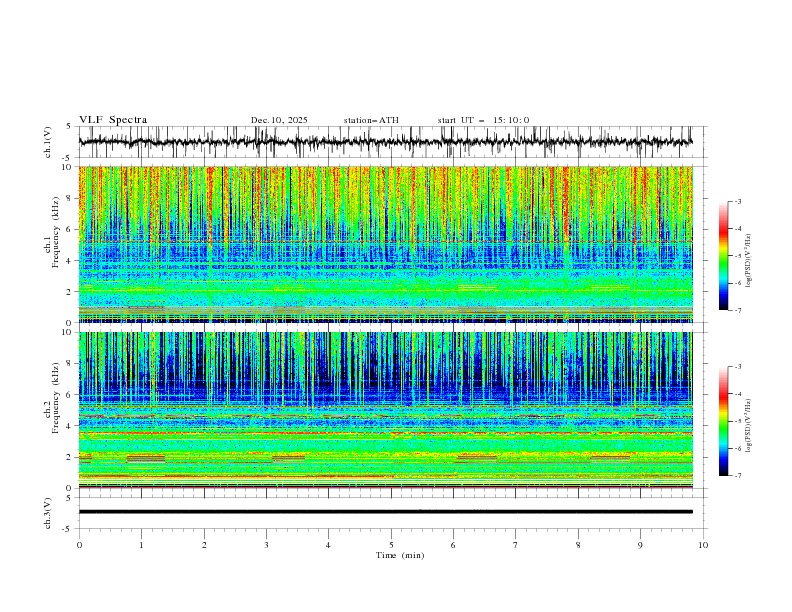Click the ch.1 spectrogram panel
The height and width of the screenshot is (612, 792).
tap(385, 244)
